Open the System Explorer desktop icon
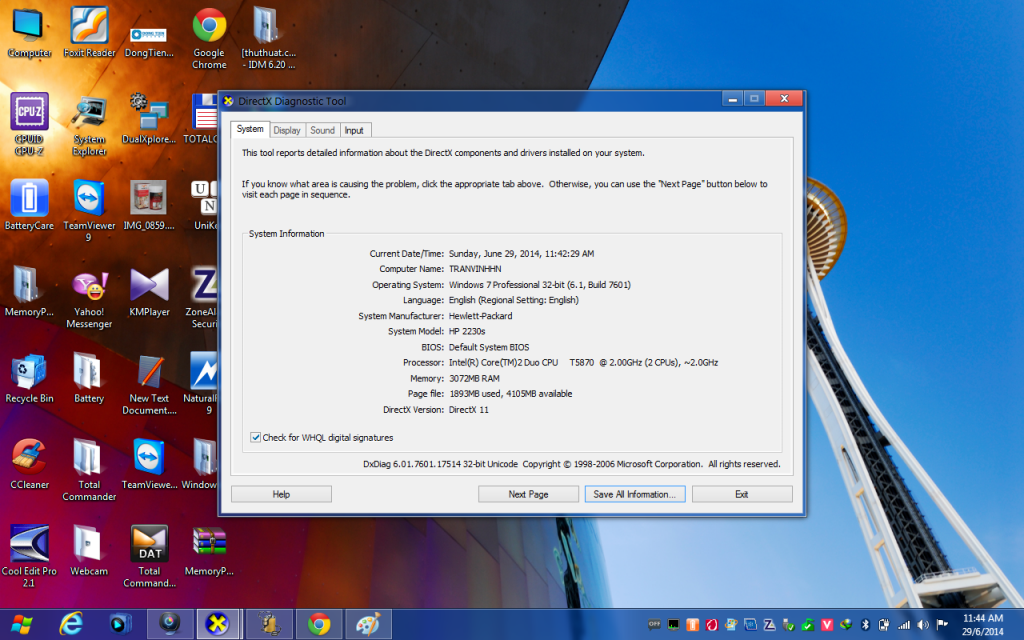The height and width of the screenshot is (640, 1024). point(89,113)
